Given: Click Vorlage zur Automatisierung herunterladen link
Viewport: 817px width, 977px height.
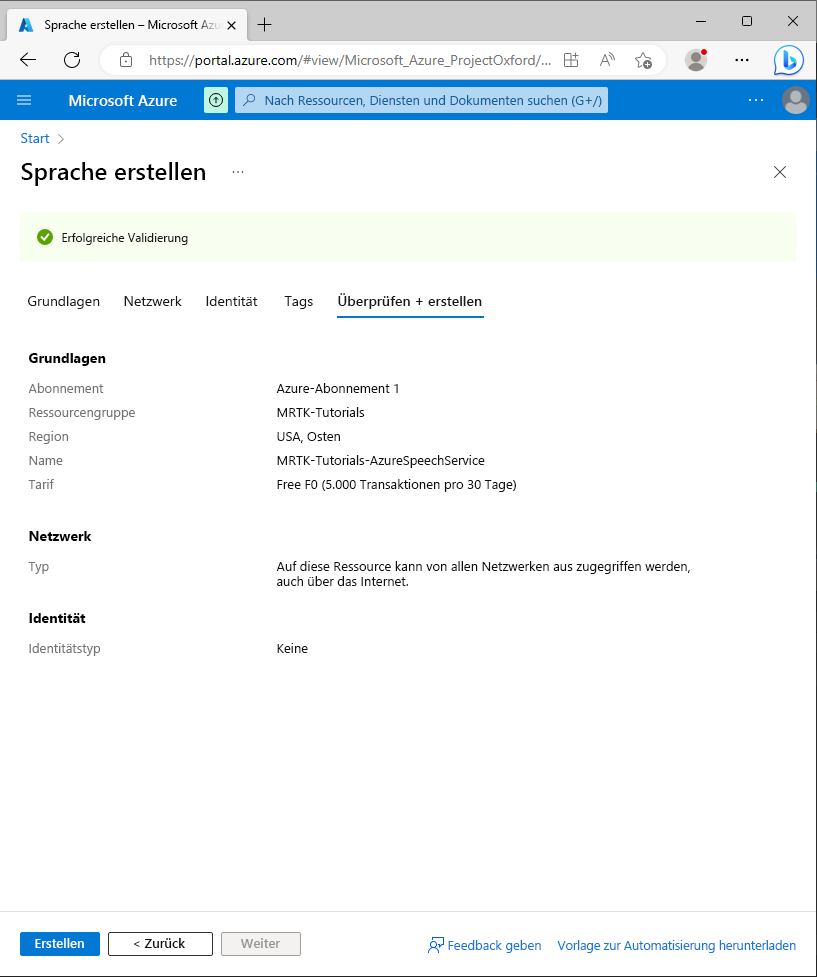Looking at the screenshot, I should click(x=676, y=945).
